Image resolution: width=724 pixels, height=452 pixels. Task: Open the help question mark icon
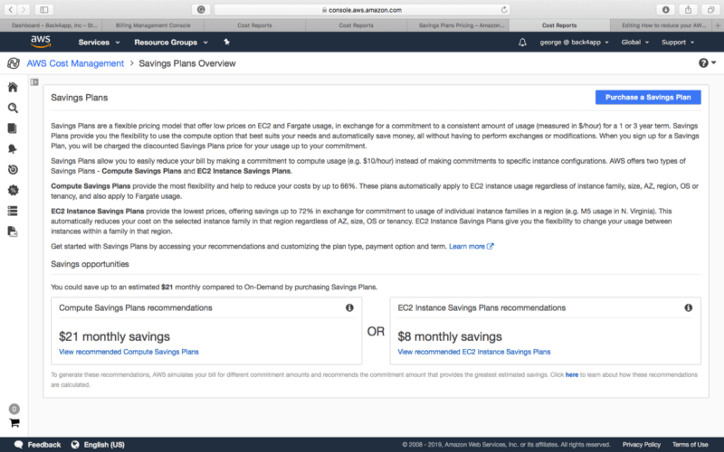[x=703, y=63]
